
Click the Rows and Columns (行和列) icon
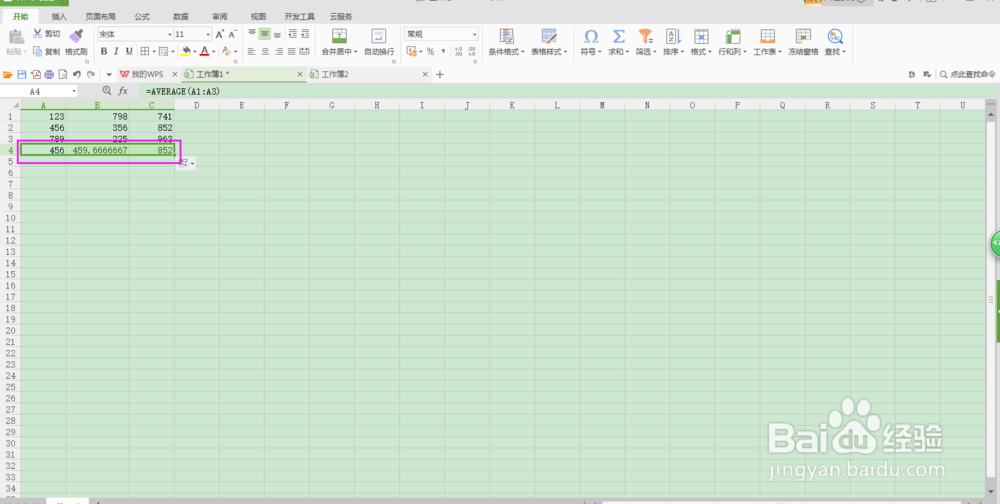733,36
